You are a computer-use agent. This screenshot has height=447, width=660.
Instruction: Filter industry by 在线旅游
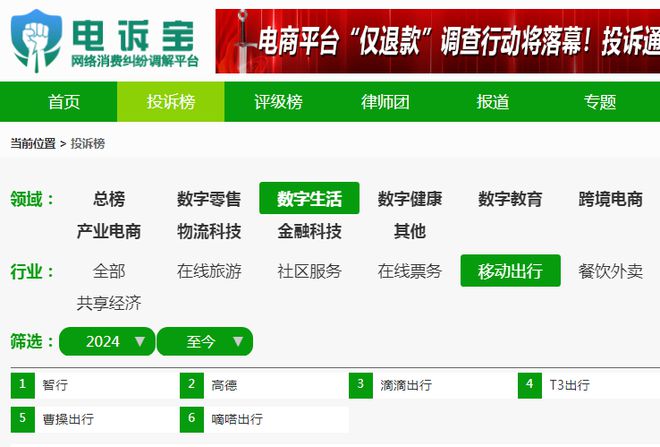pyautogui.click(x=209, y=271)
